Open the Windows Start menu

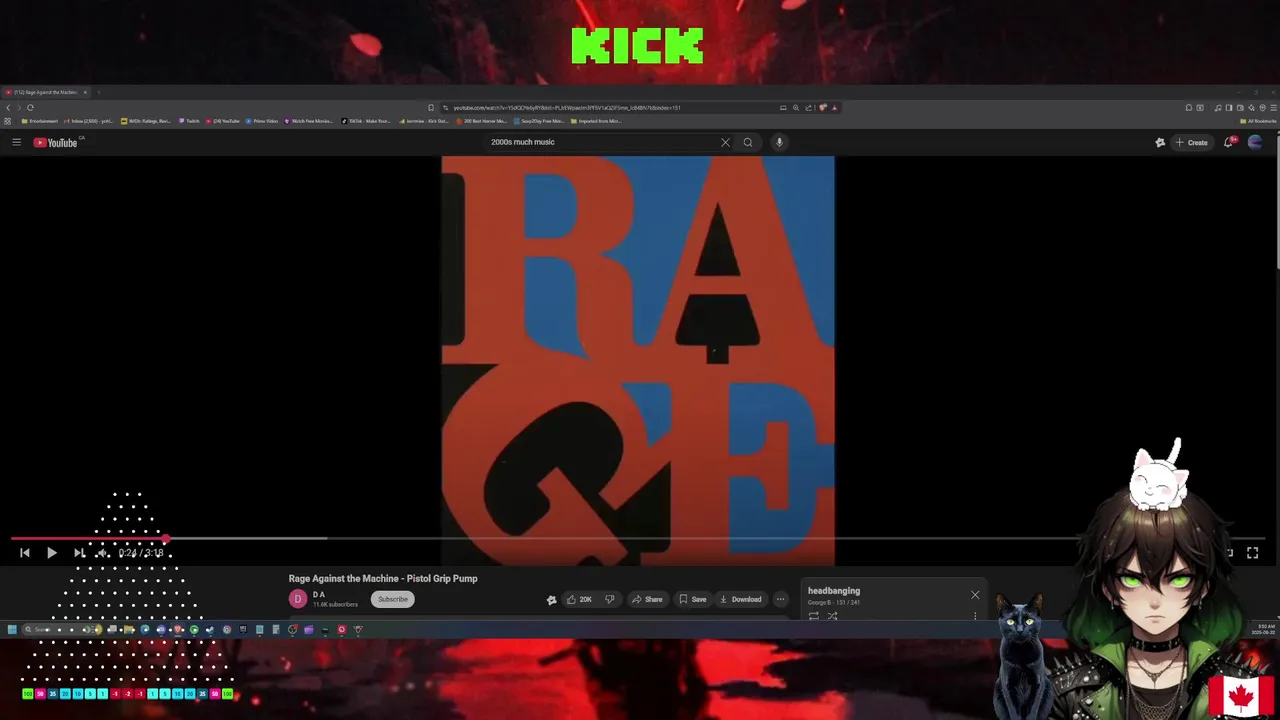coord(12,630)
